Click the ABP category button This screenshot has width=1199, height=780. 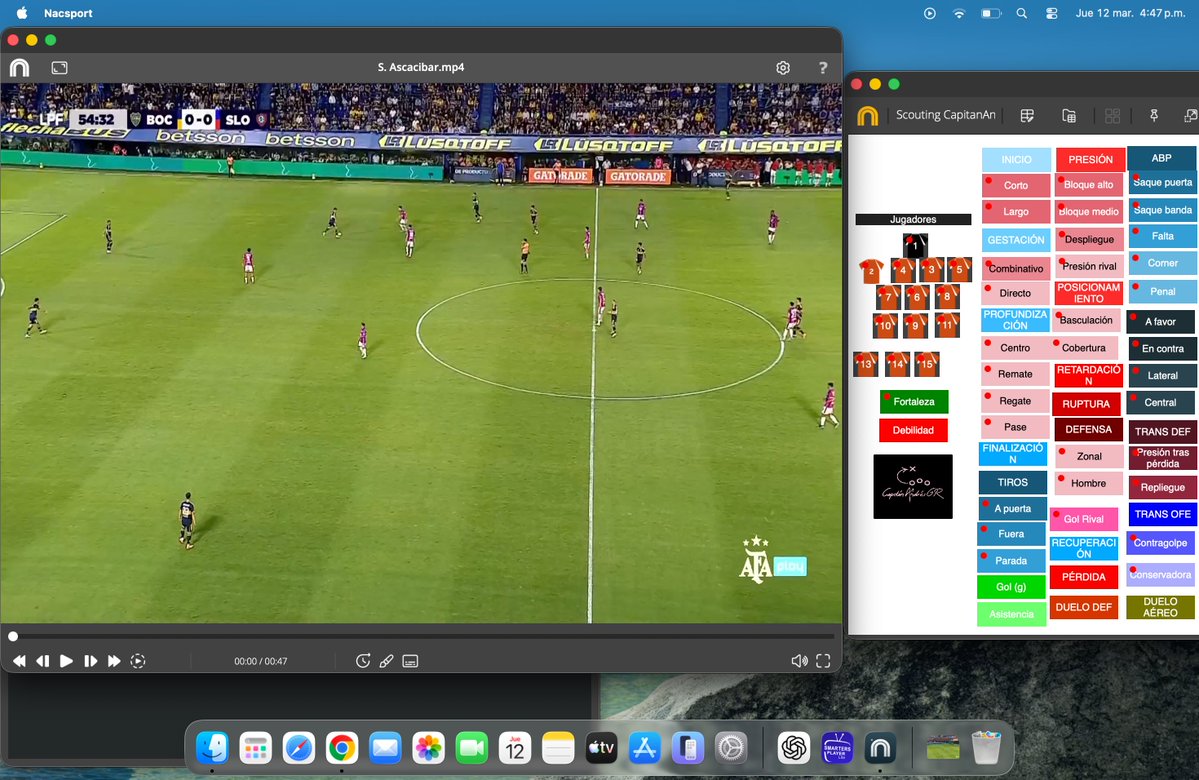coord(1162,158)
